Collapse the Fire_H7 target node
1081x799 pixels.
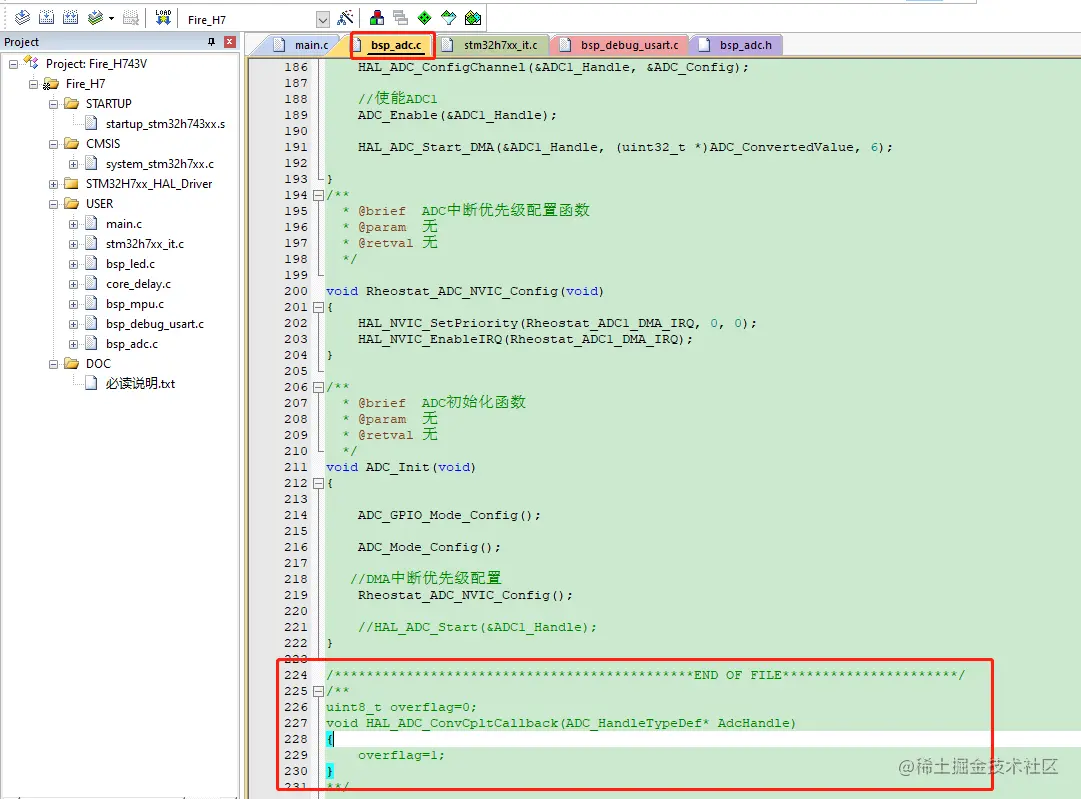tap(33, 84)
